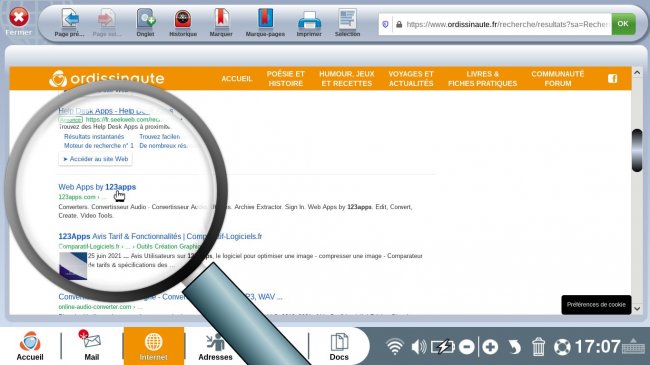Open Web Apps by 123apps result

pos(97,187)
